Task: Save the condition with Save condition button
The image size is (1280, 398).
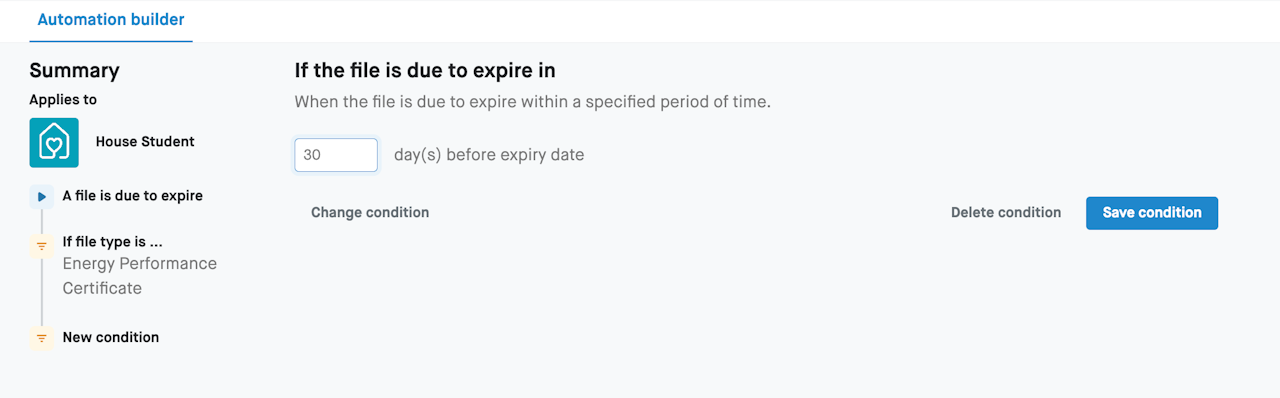Action: [1152, 213]
